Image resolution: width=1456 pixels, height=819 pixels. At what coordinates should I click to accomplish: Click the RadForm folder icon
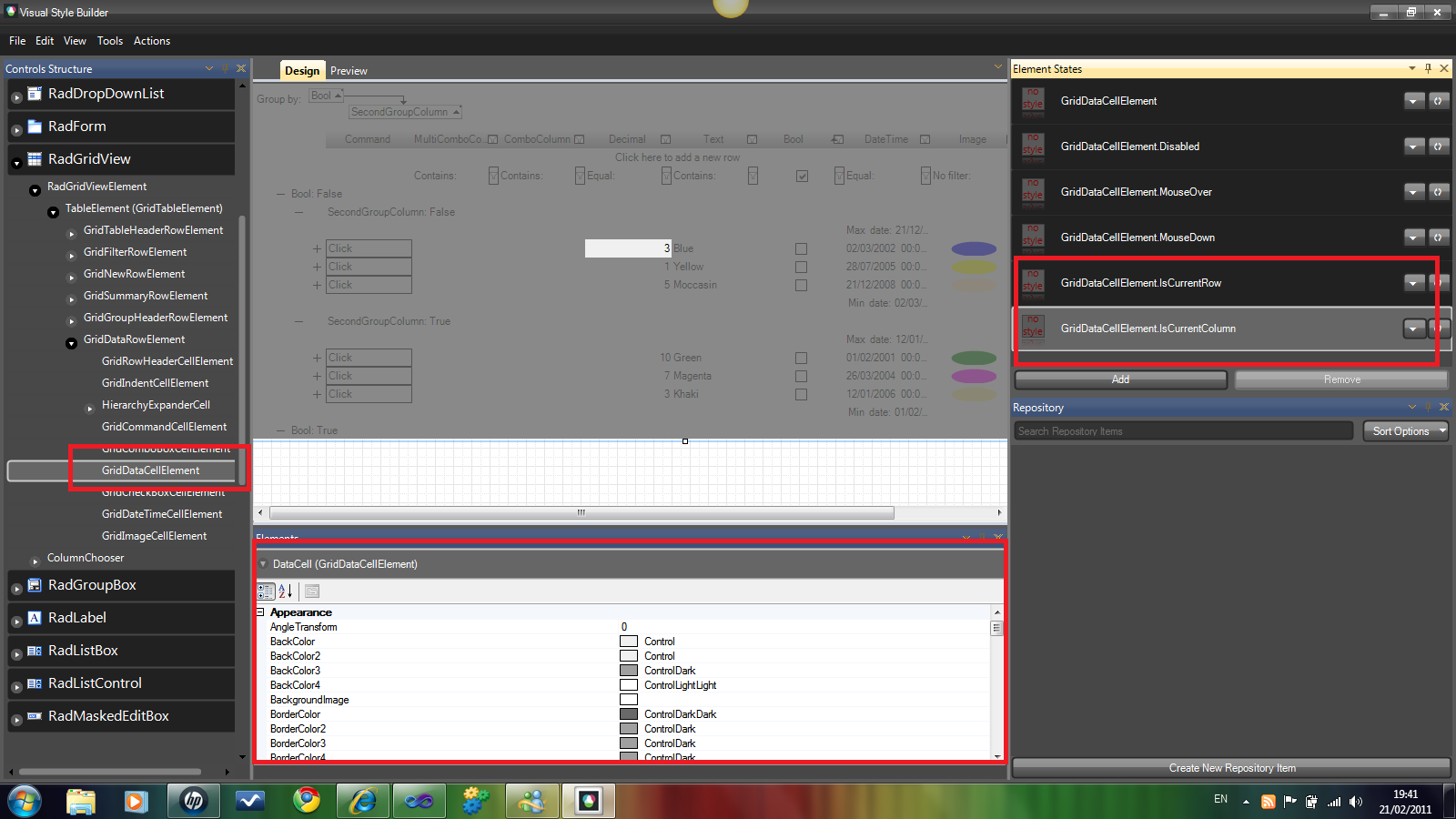[35, 126]
